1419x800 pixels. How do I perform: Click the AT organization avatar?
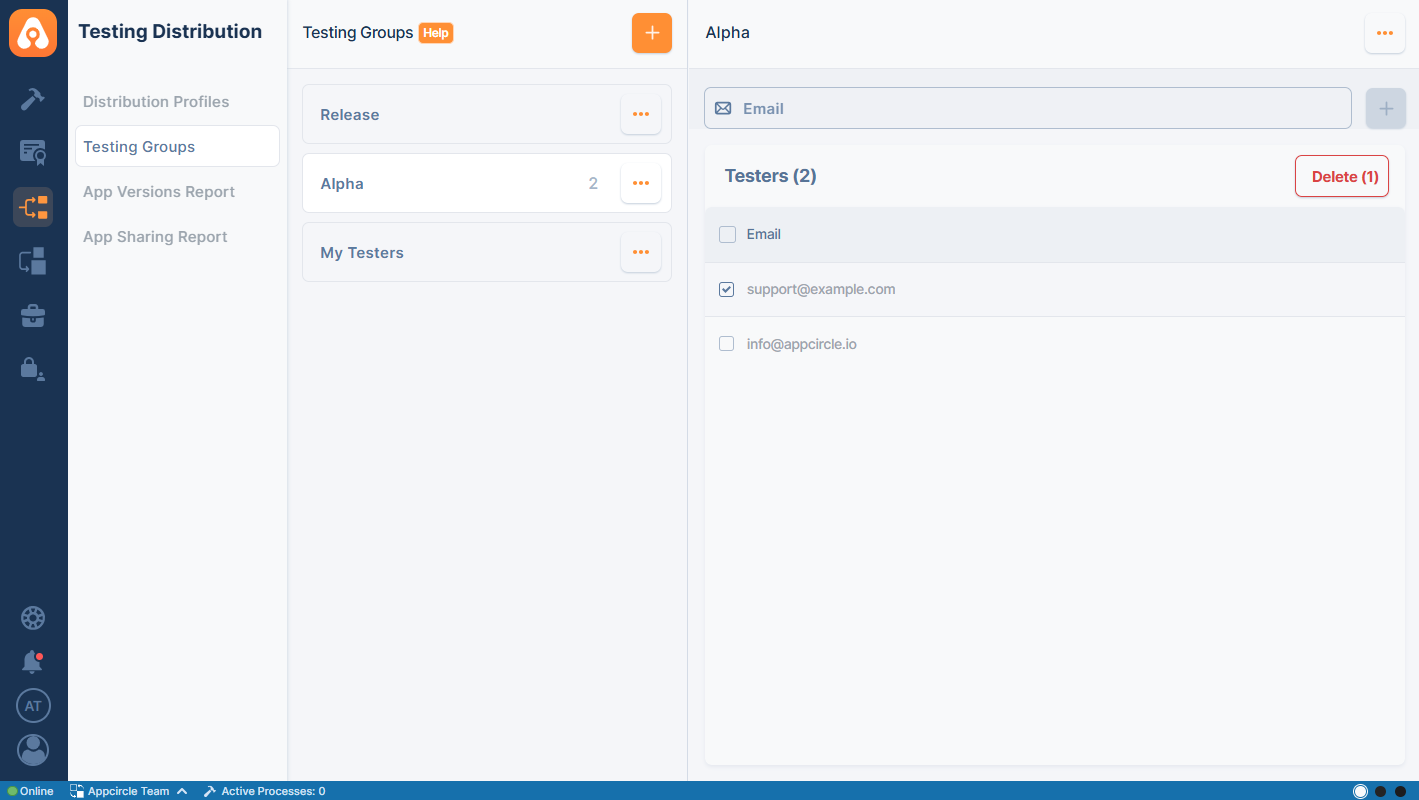click(33, 706)
